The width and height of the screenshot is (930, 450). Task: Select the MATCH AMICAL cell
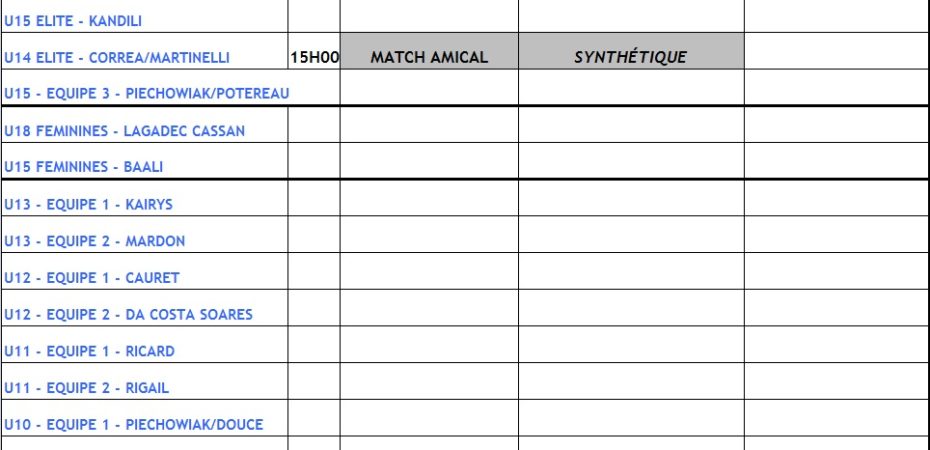429,58
